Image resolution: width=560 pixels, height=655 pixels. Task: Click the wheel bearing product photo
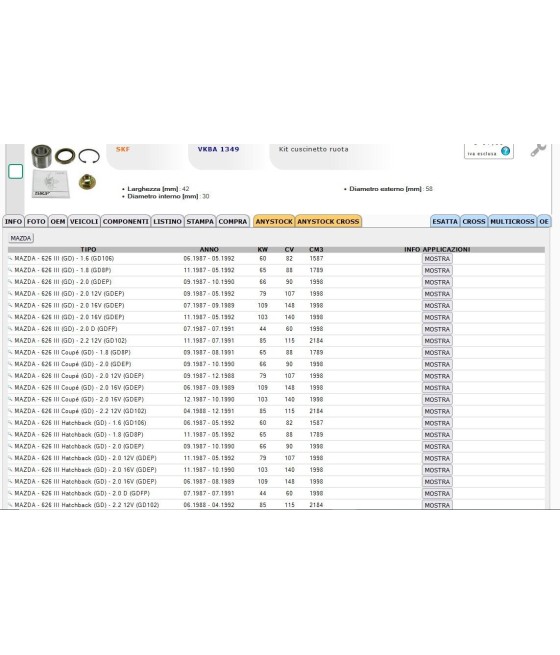coord(42,156)
